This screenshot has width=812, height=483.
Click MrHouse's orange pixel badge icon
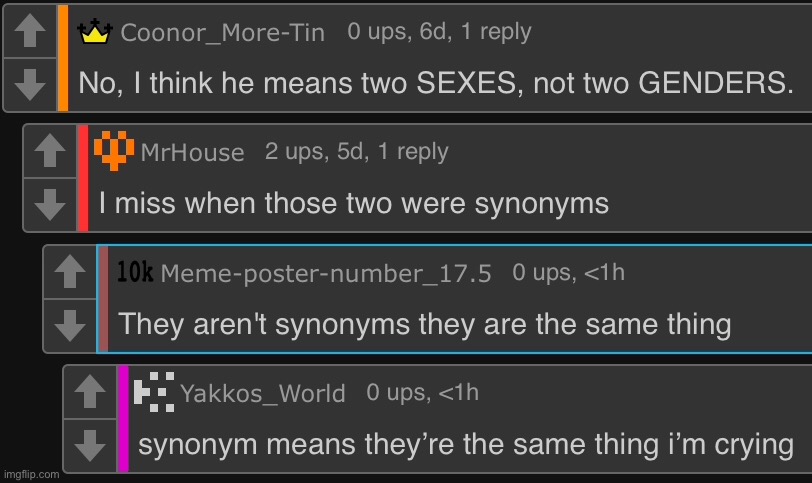115,151
